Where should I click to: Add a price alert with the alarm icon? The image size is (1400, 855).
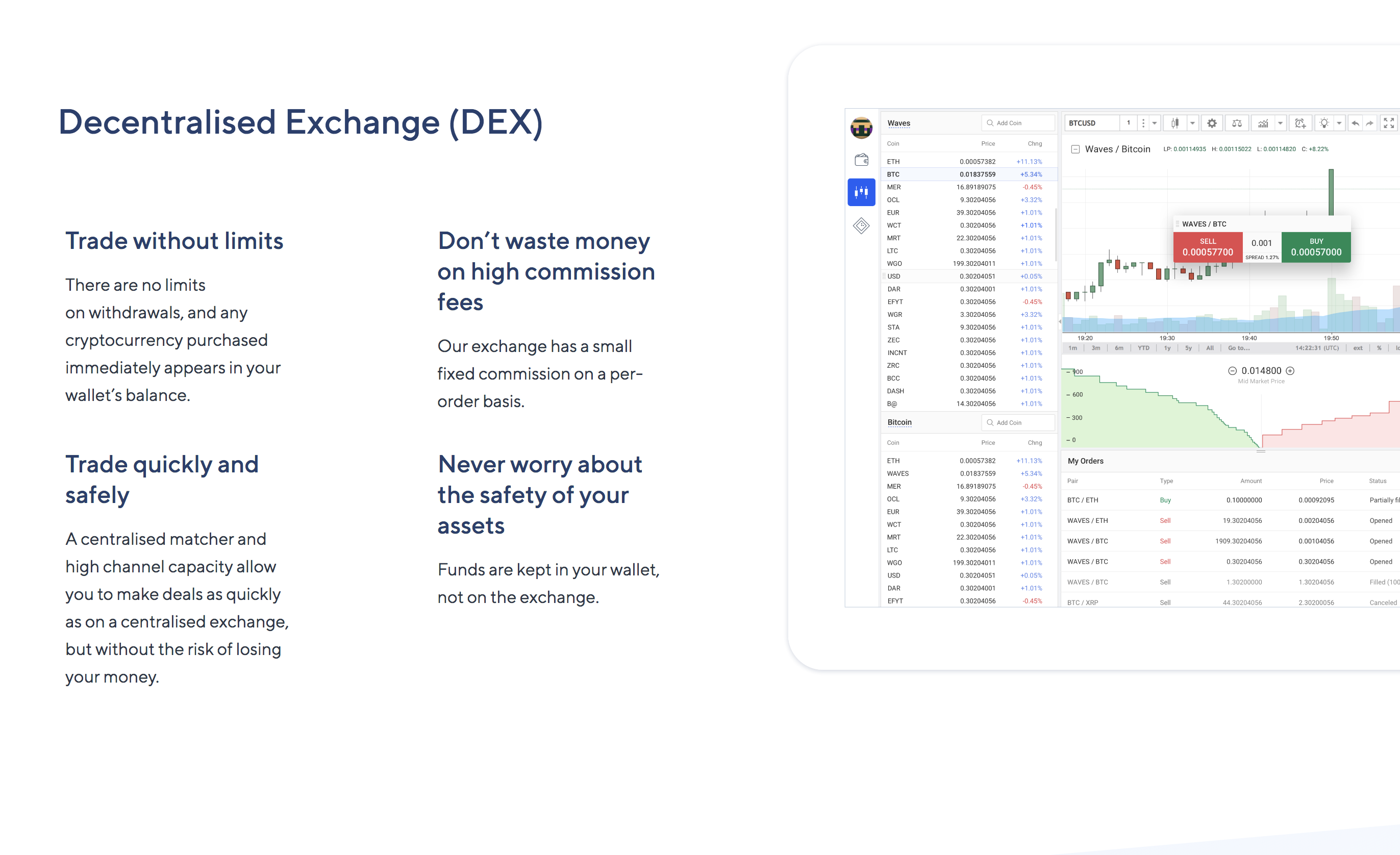pos(1301,123)
